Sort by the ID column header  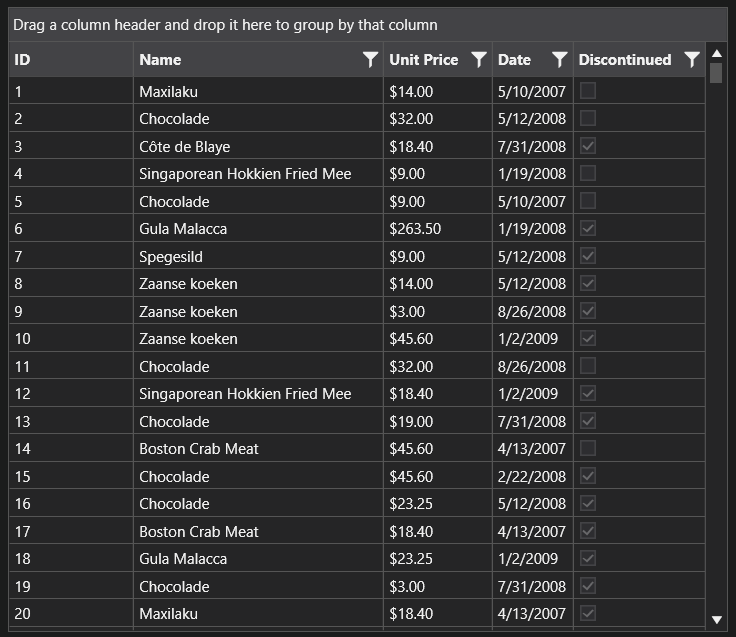71,60
